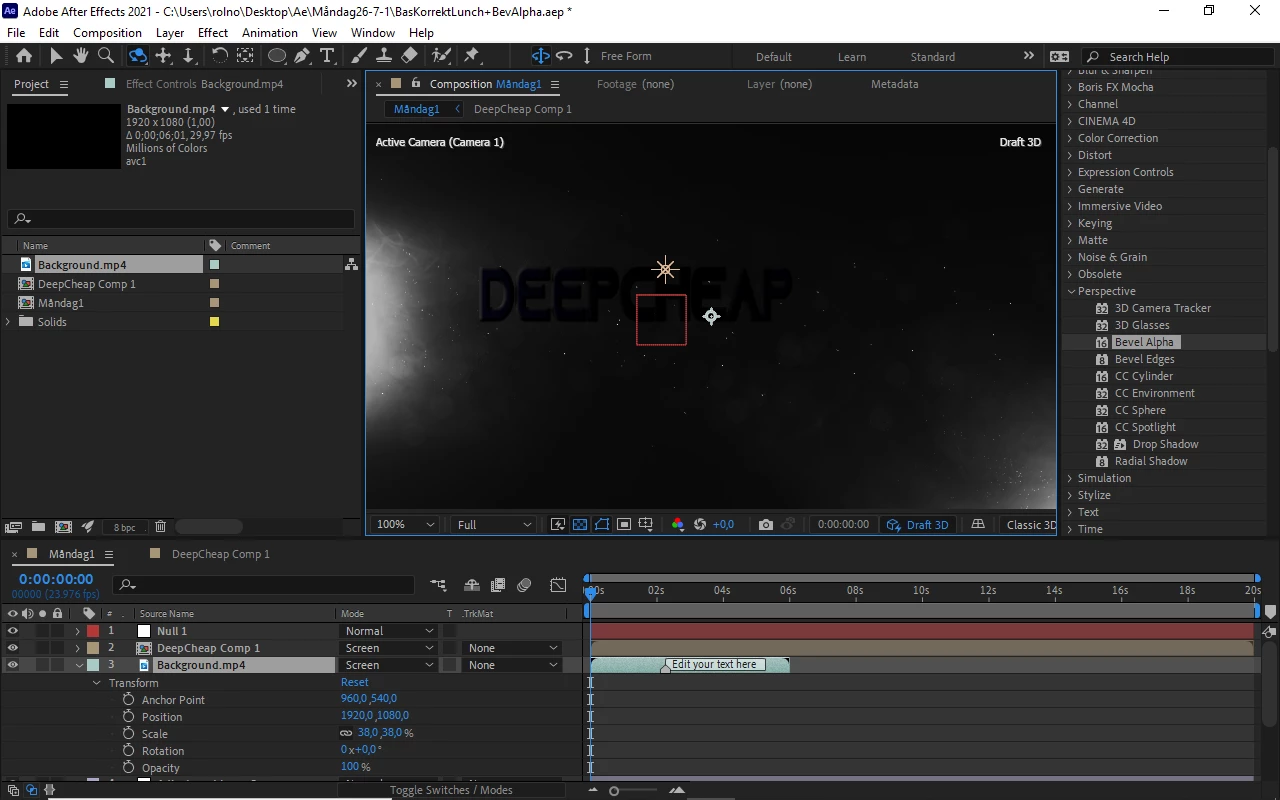Select the Roto Brush tool
The height and width of the screenshot is (800, 1280).
(x=441, y=56)
